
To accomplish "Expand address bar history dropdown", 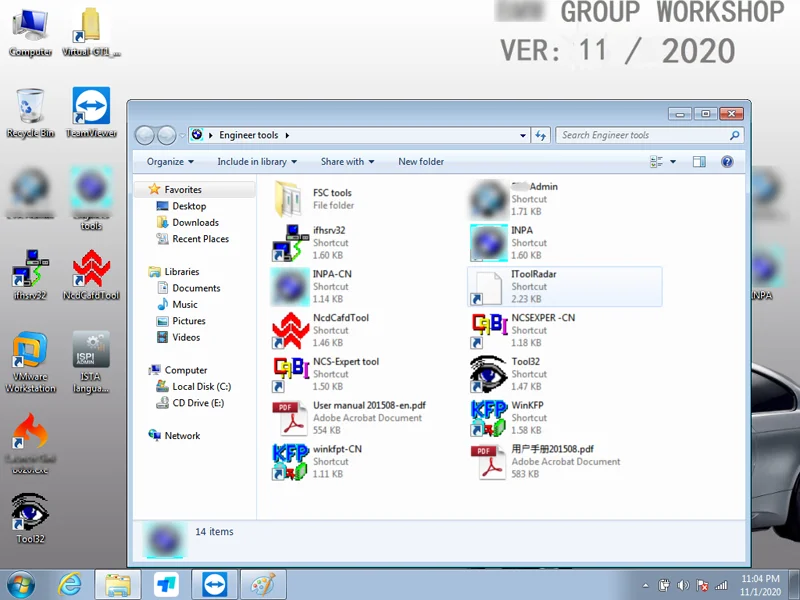I will coord(523,135).
